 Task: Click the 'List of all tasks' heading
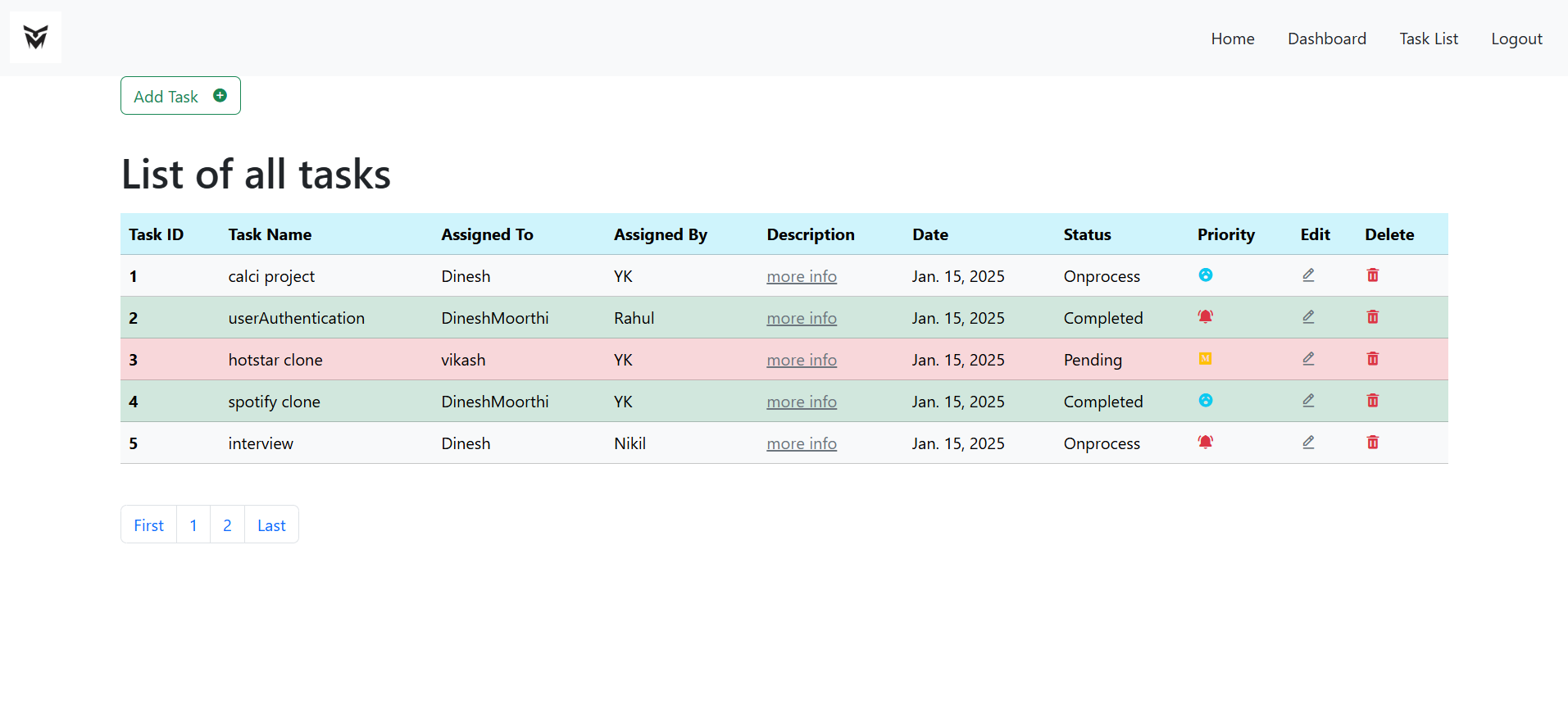click(x=256, y=174)
